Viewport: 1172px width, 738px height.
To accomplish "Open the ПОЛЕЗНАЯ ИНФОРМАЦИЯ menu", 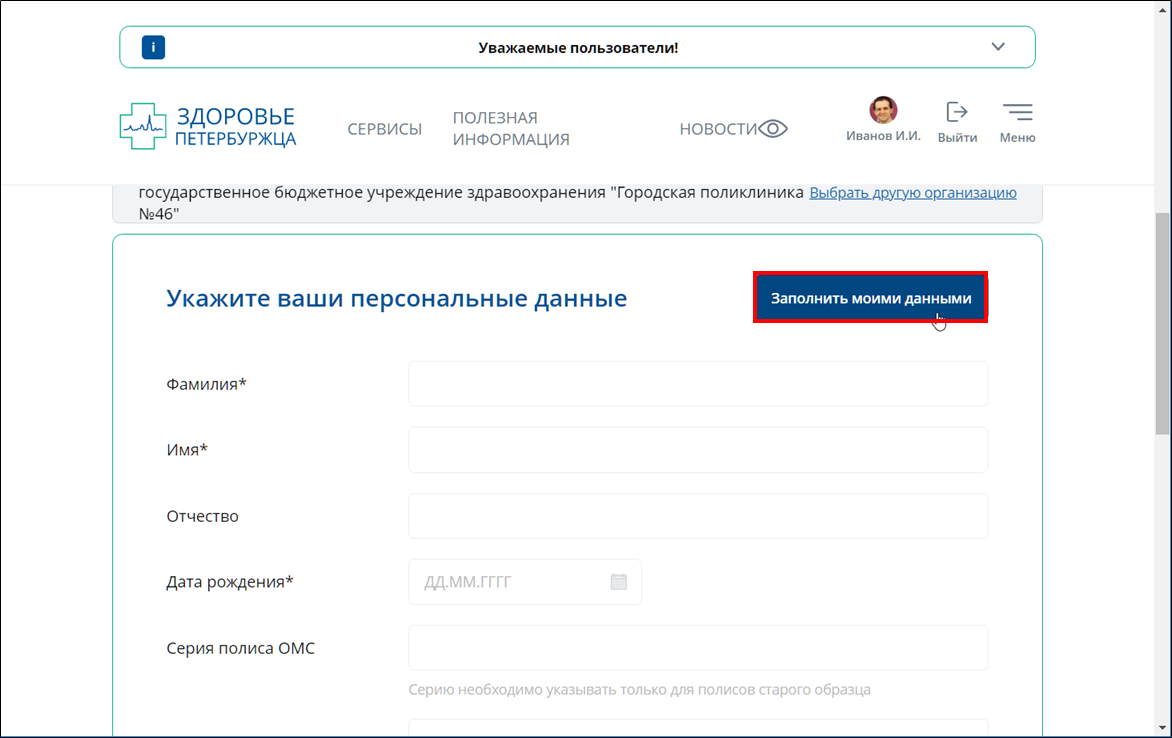I will [x=511, y=129].
